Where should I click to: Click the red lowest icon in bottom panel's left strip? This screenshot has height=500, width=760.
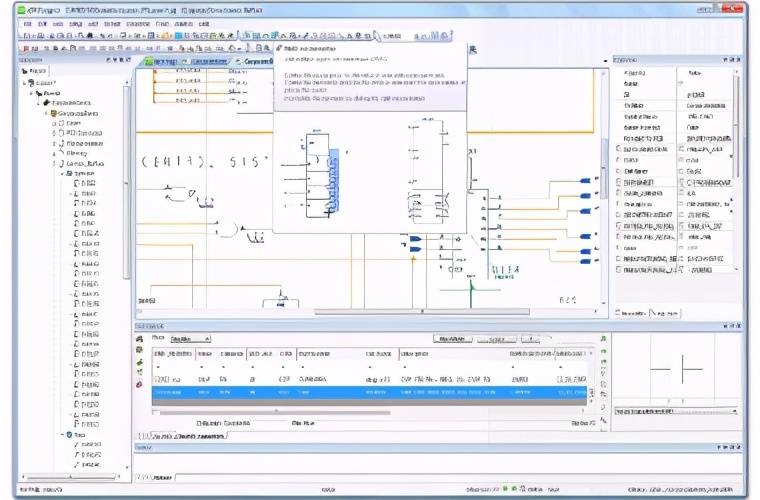click(140, 384)
